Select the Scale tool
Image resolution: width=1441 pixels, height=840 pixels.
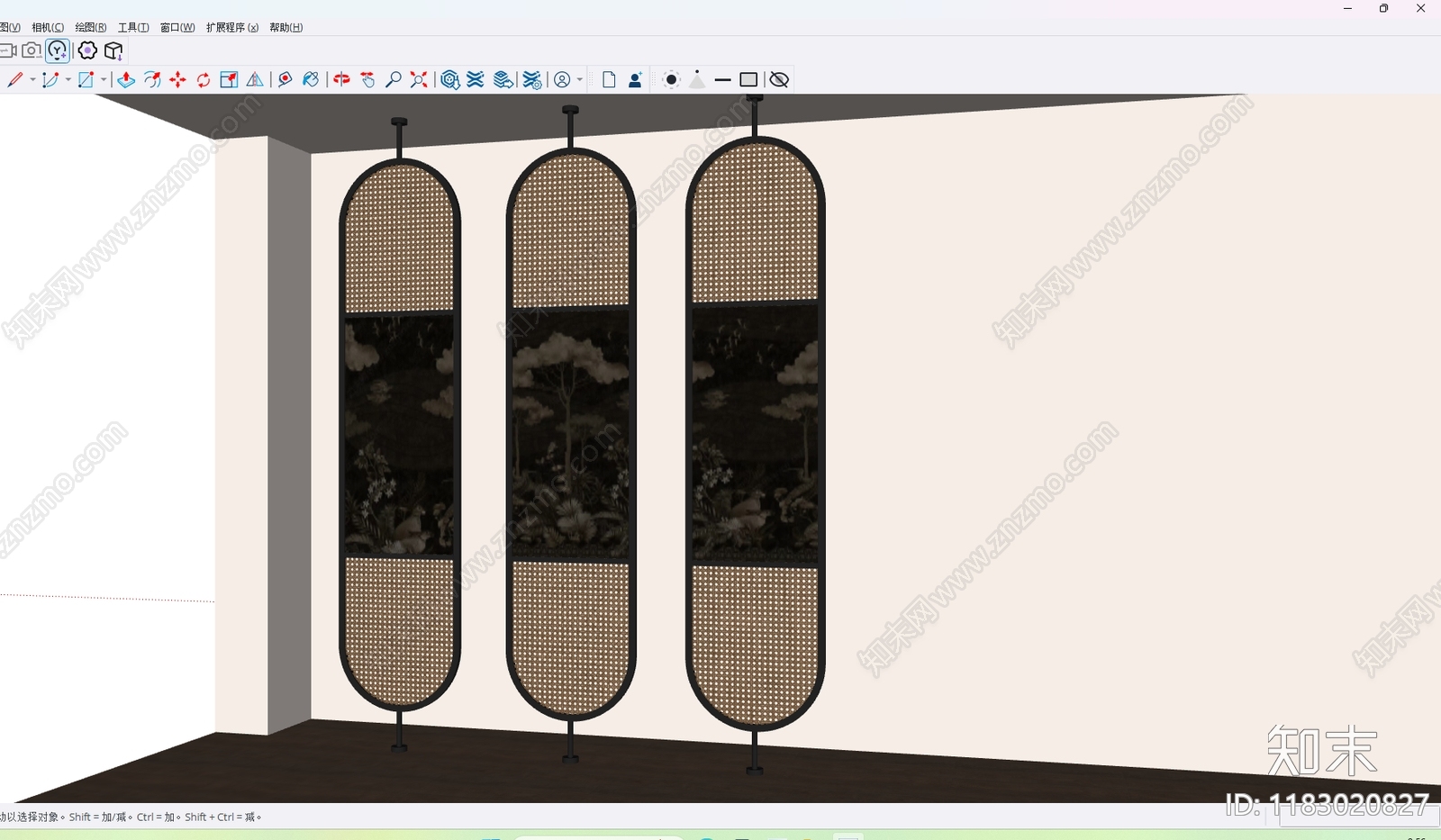click(x=229, y=79)
